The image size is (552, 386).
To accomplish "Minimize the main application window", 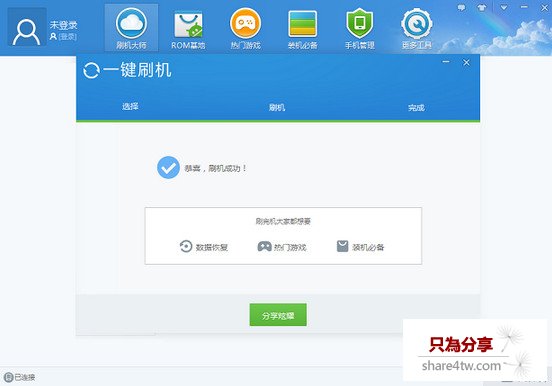I will coord(524,7).
